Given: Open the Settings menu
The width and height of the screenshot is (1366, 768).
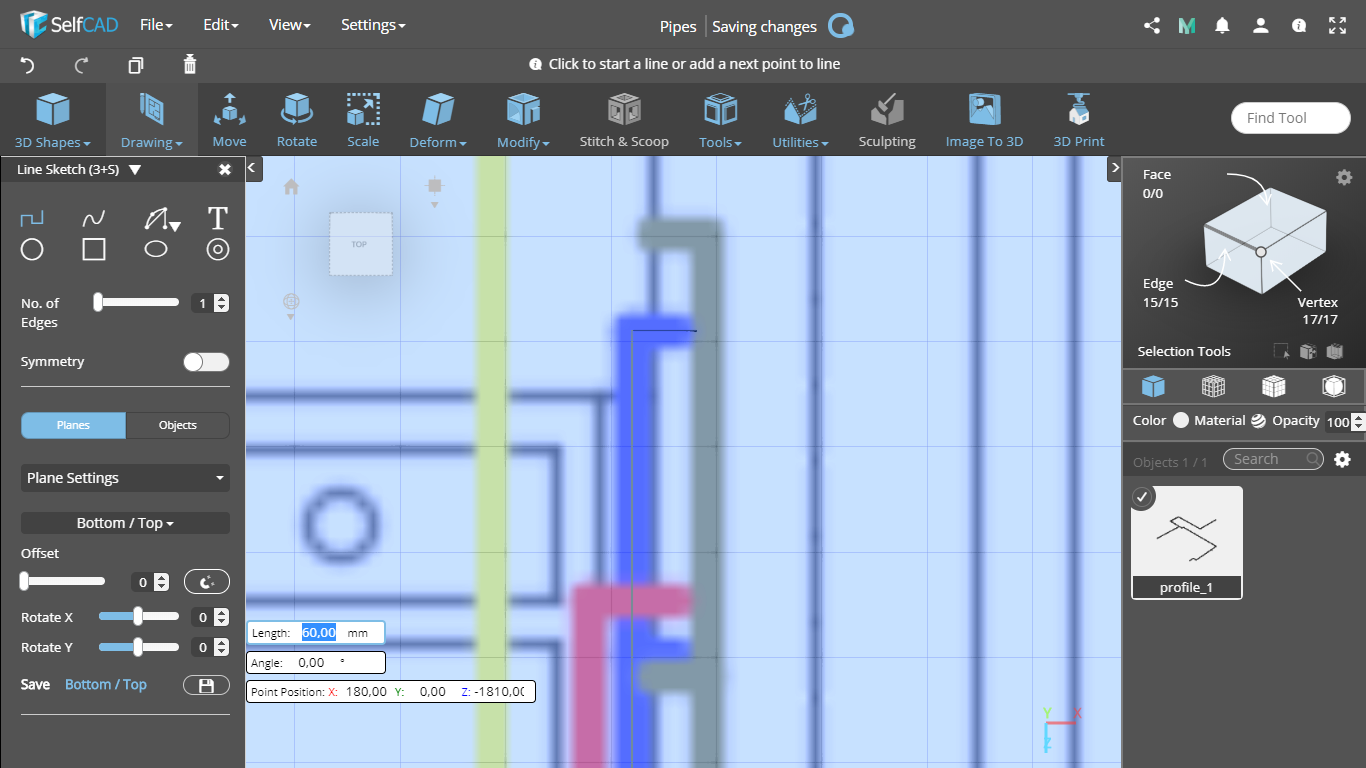Looking at the screenshot, I should [x=373, y=26].
